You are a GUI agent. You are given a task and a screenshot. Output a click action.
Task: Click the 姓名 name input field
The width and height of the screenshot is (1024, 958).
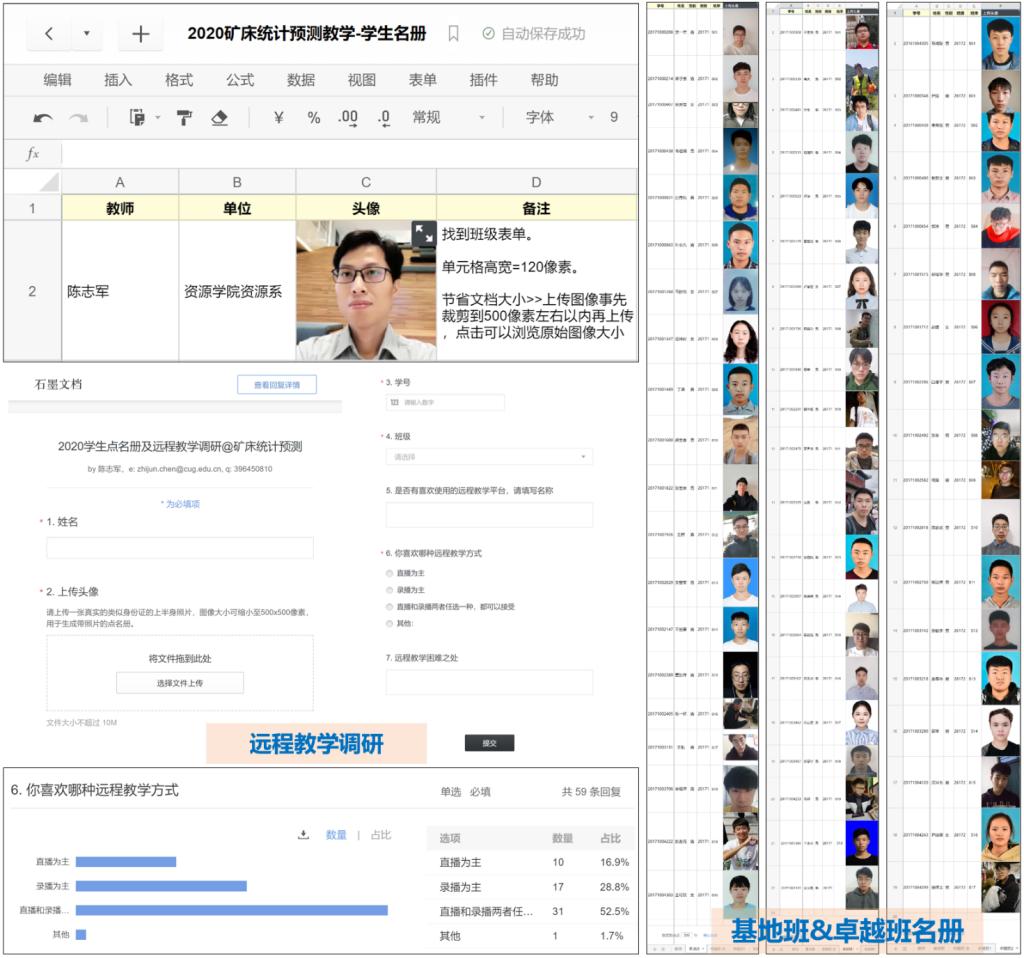coord(180,548)
